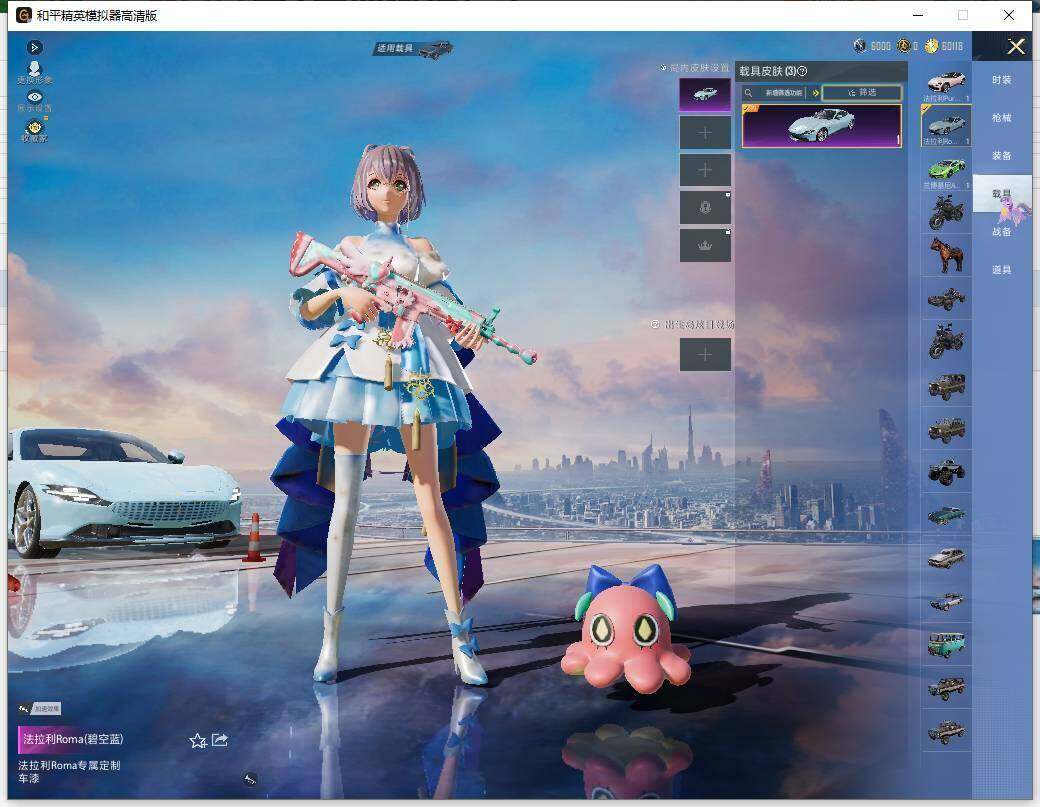Click the small horn icon at bottom
The height and width of the screenshot is (807, 1040).
point(250,779)
